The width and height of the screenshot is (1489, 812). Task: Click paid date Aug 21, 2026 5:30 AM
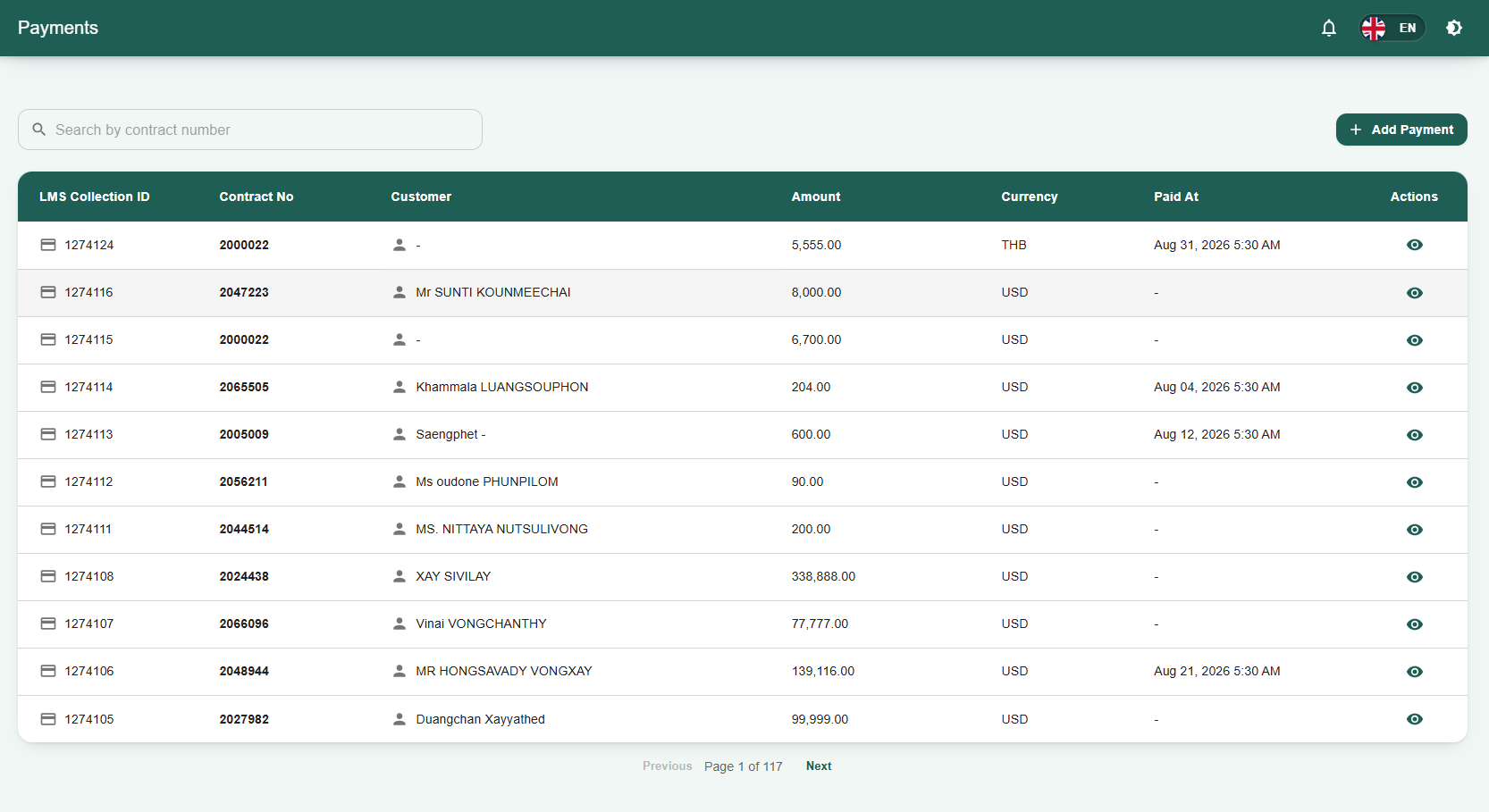tap(1216, 671)
